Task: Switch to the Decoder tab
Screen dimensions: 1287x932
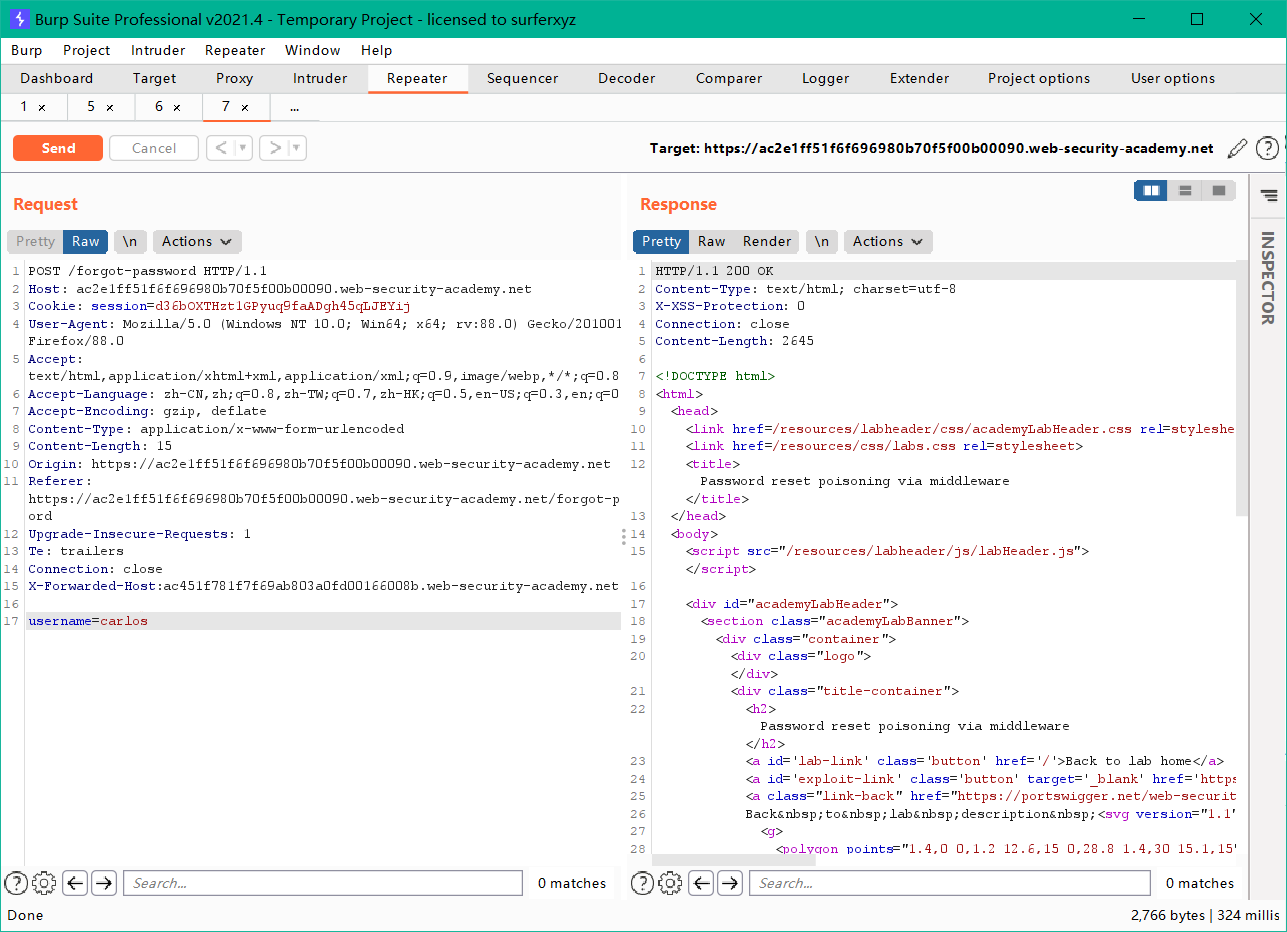Action: coord(626,78)
